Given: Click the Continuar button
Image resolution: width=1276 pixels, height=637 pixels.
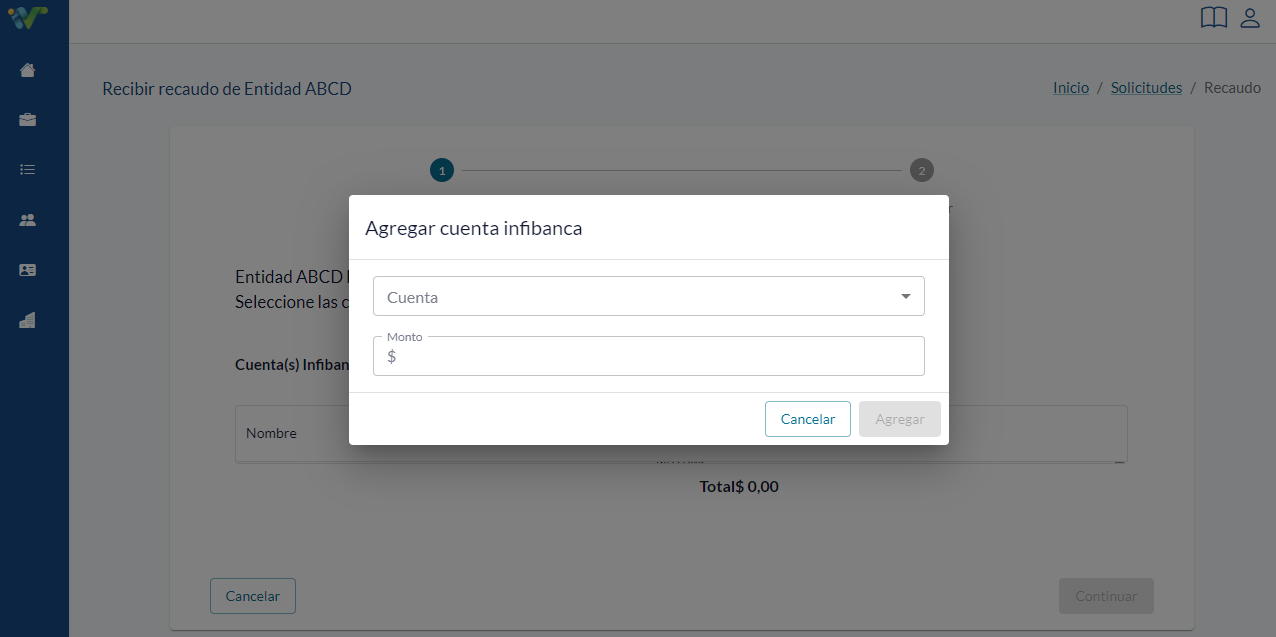Looking at the screenshot, I should (x=1106, y=596).
